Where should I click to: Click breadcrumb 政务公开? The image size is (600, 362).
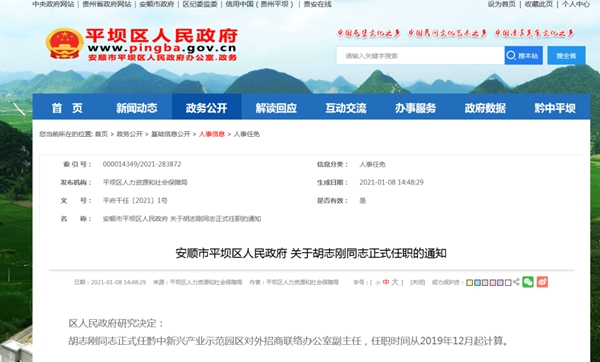coord(129,134)
